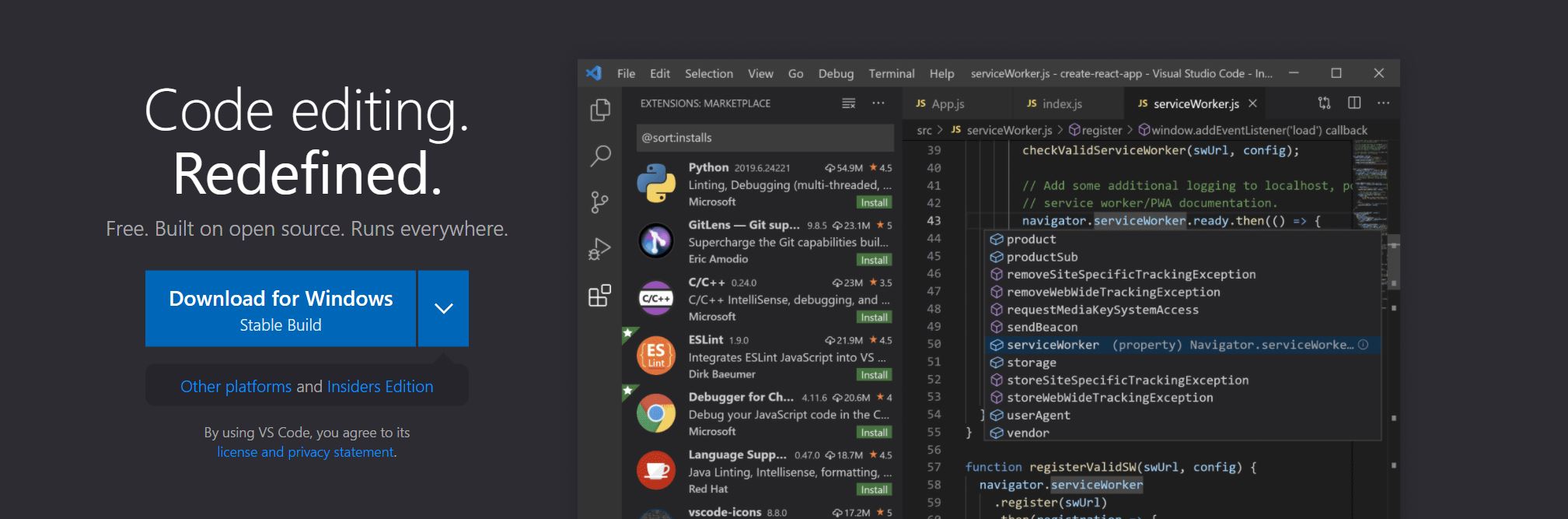Click the Debugger for Chrome logo
The image size is (1568, 519).
(656, 413)
